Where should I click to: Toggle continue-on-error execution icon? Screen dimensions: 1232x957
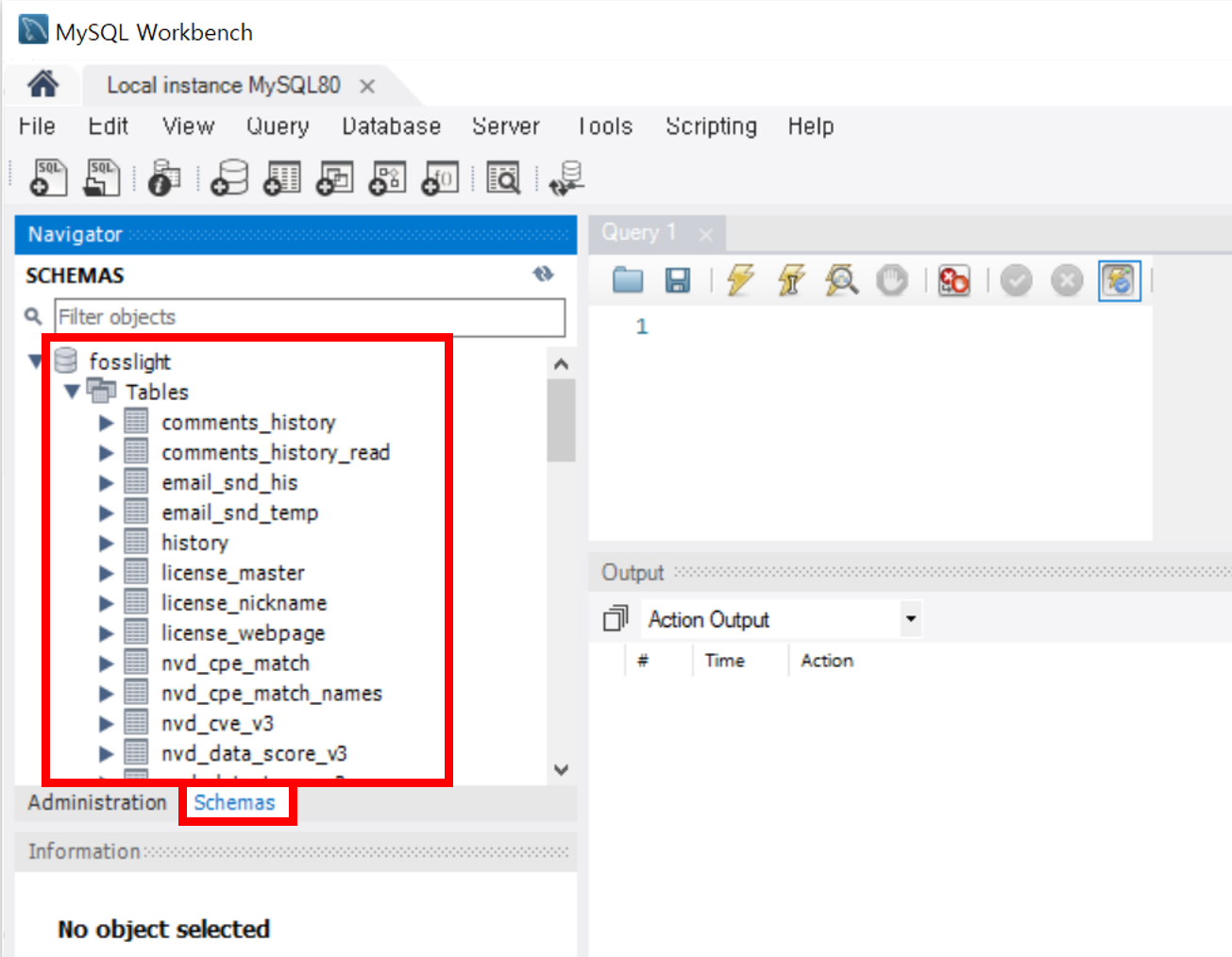pyautogui.click(x=954, y=279)
